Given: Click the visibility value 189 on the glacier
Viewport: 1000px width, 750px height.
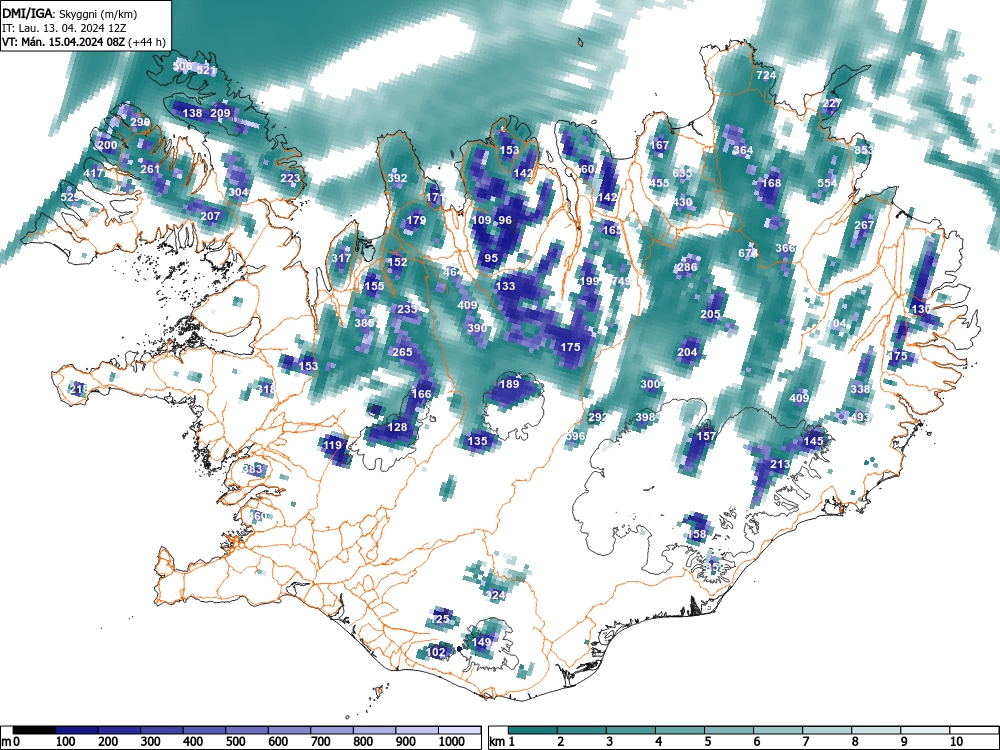Looking at the screenshot, I should 509,385.
